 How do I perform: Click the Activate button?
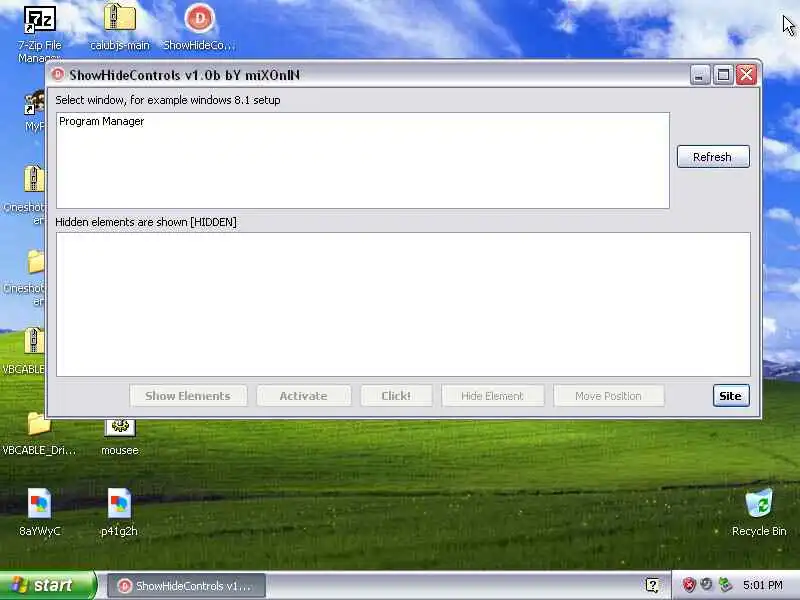304,396
